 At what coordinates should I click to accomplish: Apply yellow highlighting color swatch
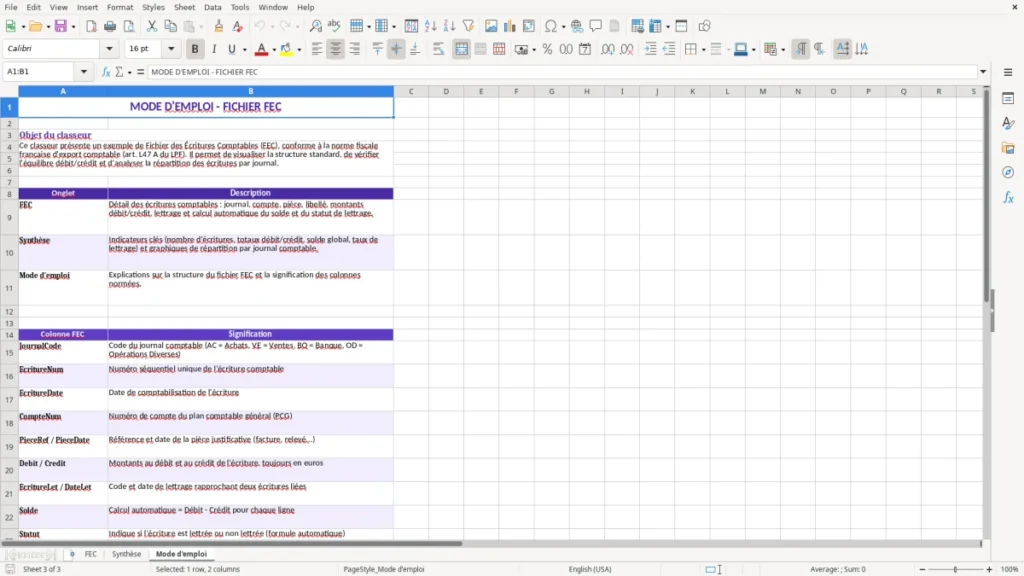(x=286, y=49)
